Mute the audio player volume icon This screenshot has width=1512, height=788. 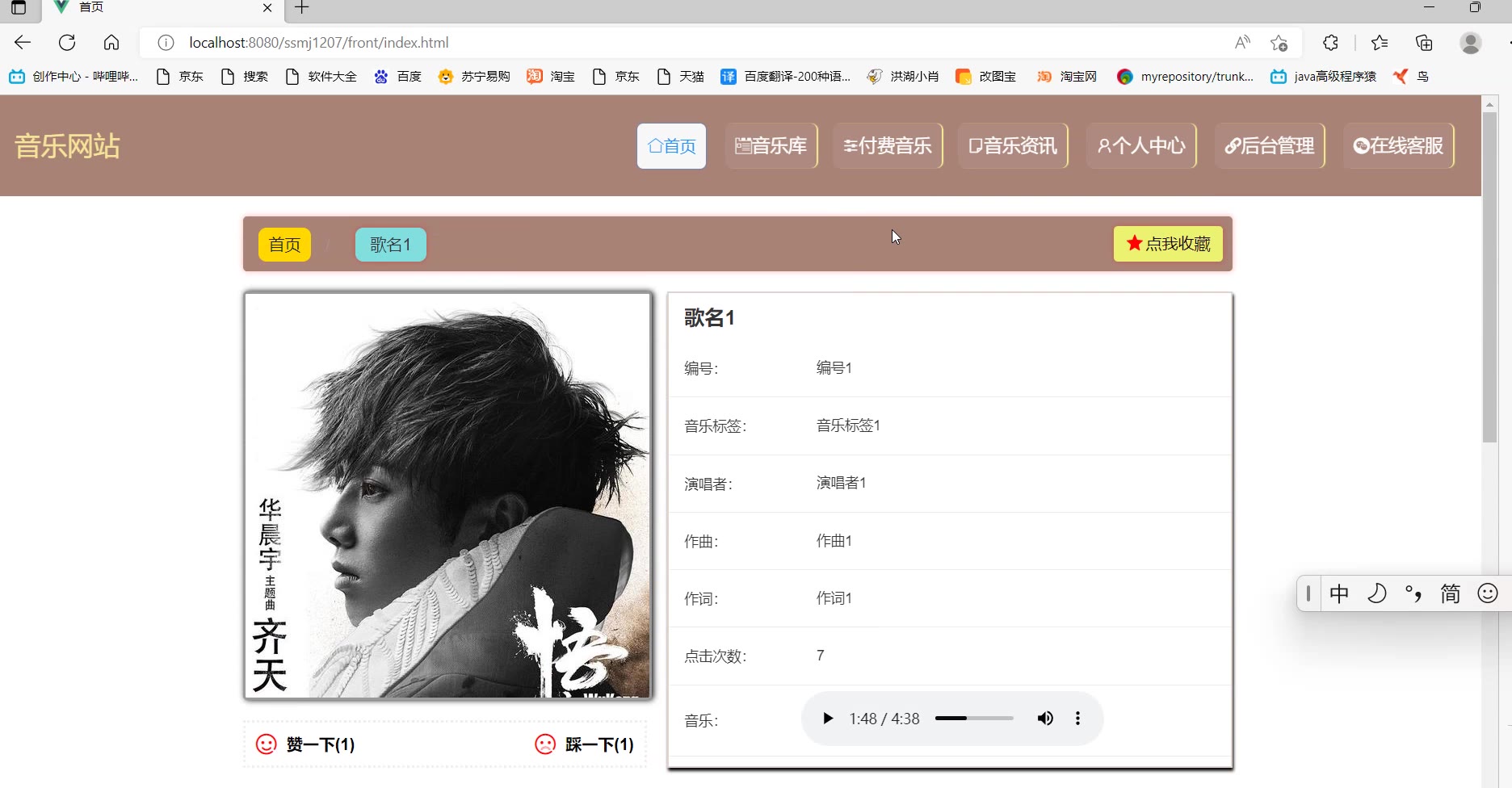tap(1045, 719)
